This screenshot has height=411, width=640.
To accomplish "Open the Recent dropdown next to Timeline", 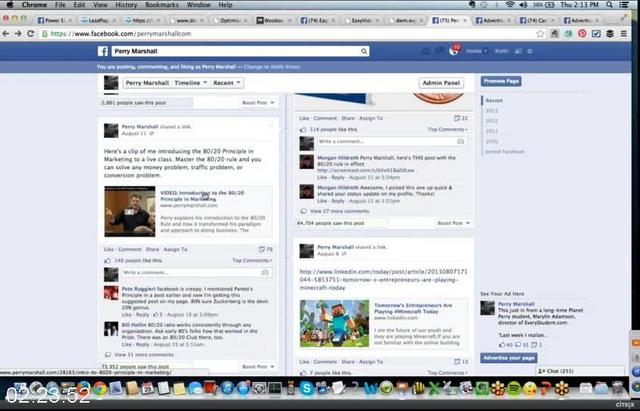I will click(x=227, y=83).
